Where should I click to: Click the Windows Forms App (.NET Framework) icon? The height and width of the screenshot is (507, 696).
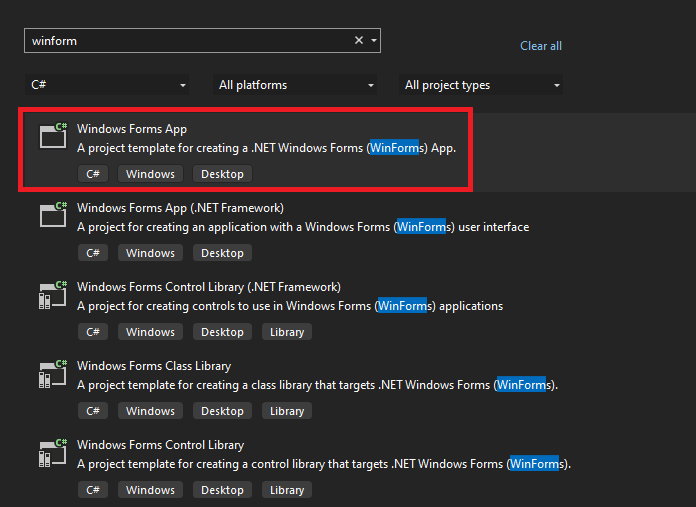point(53,214)
